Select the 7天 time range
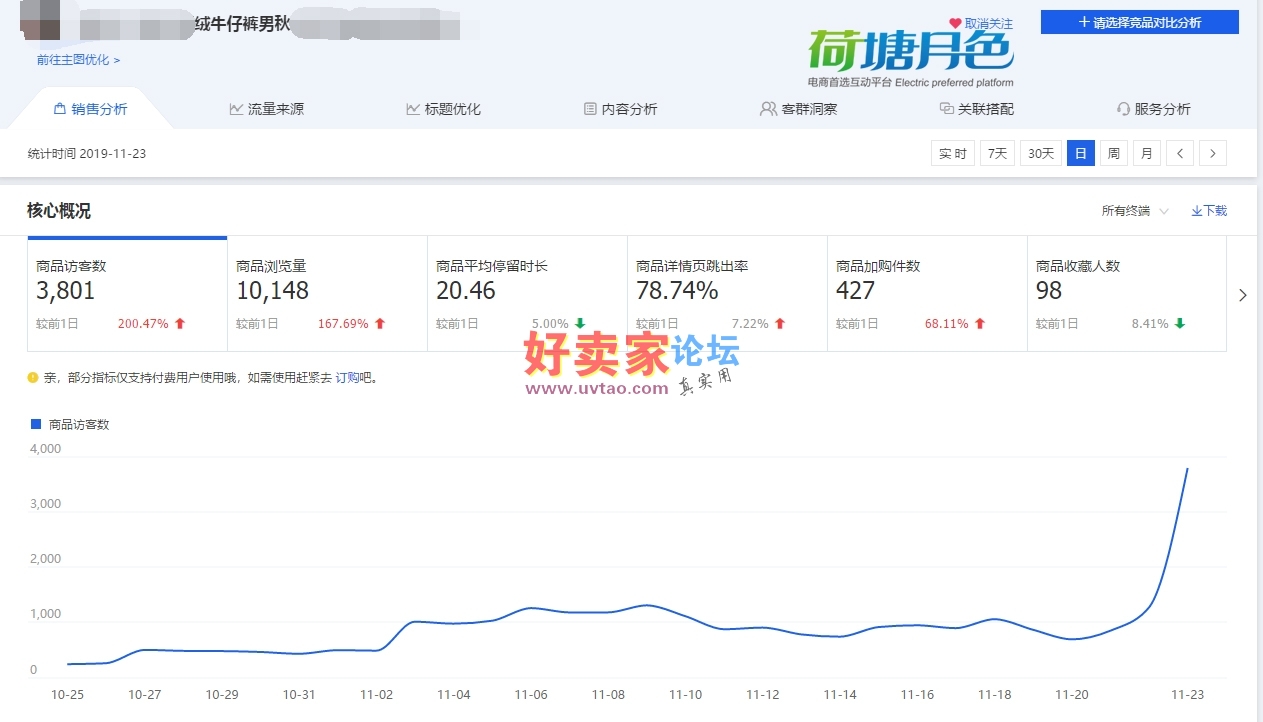 tap(997, 153)
